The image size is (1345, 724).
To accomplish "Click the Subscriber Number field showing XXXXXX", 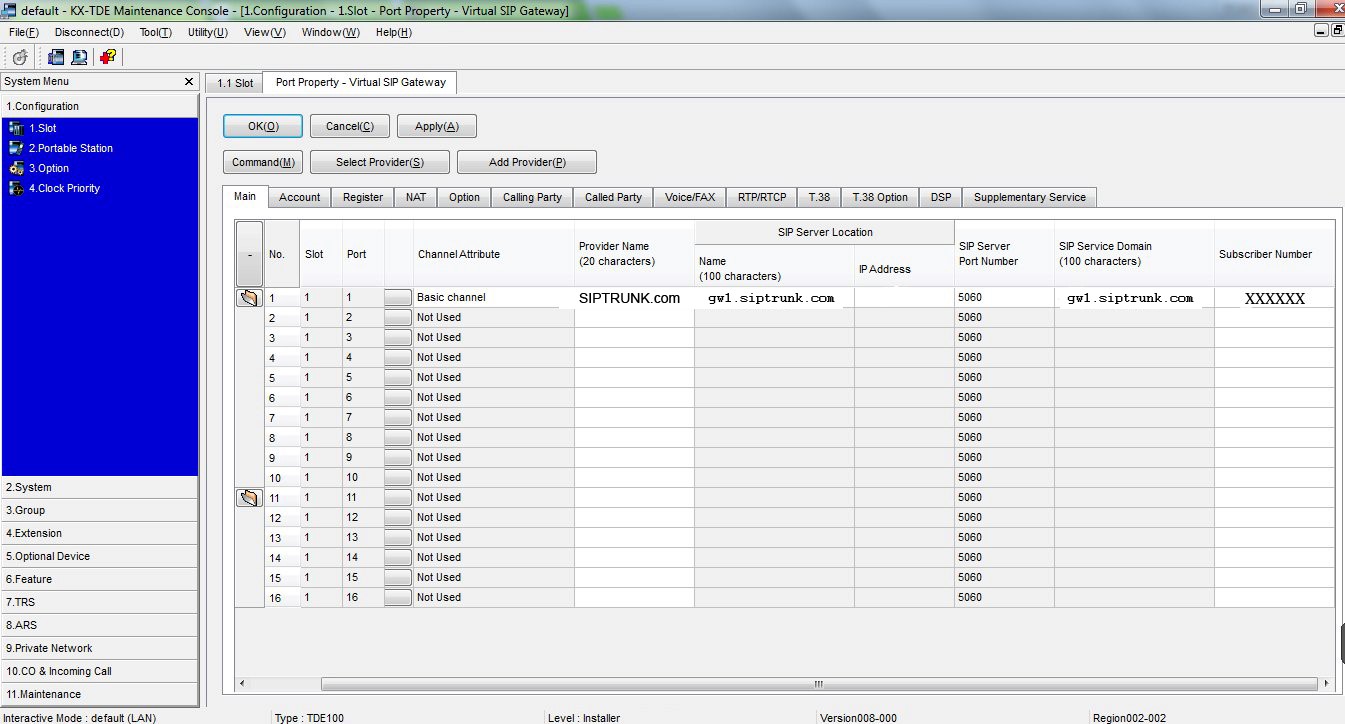I will tap(1275, 298).
